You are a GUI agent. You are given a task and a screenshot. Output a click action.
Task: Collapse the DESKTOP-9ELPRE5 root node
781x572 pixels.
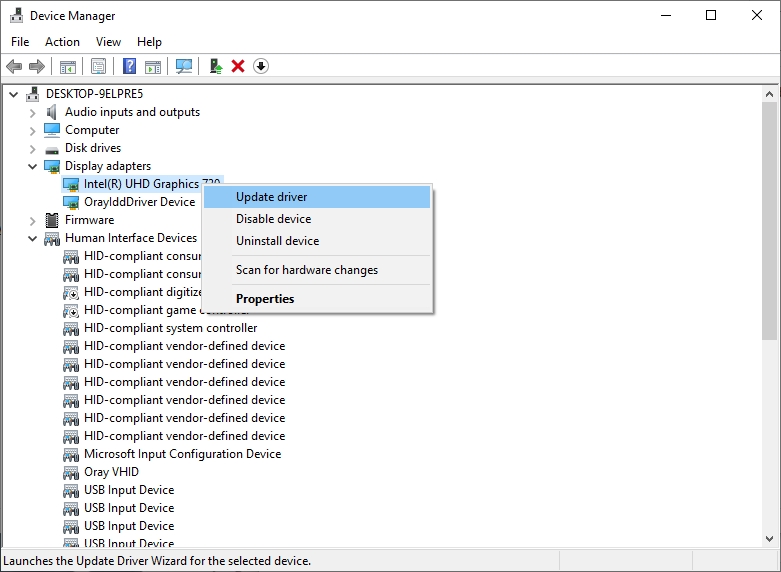[14, 94]
